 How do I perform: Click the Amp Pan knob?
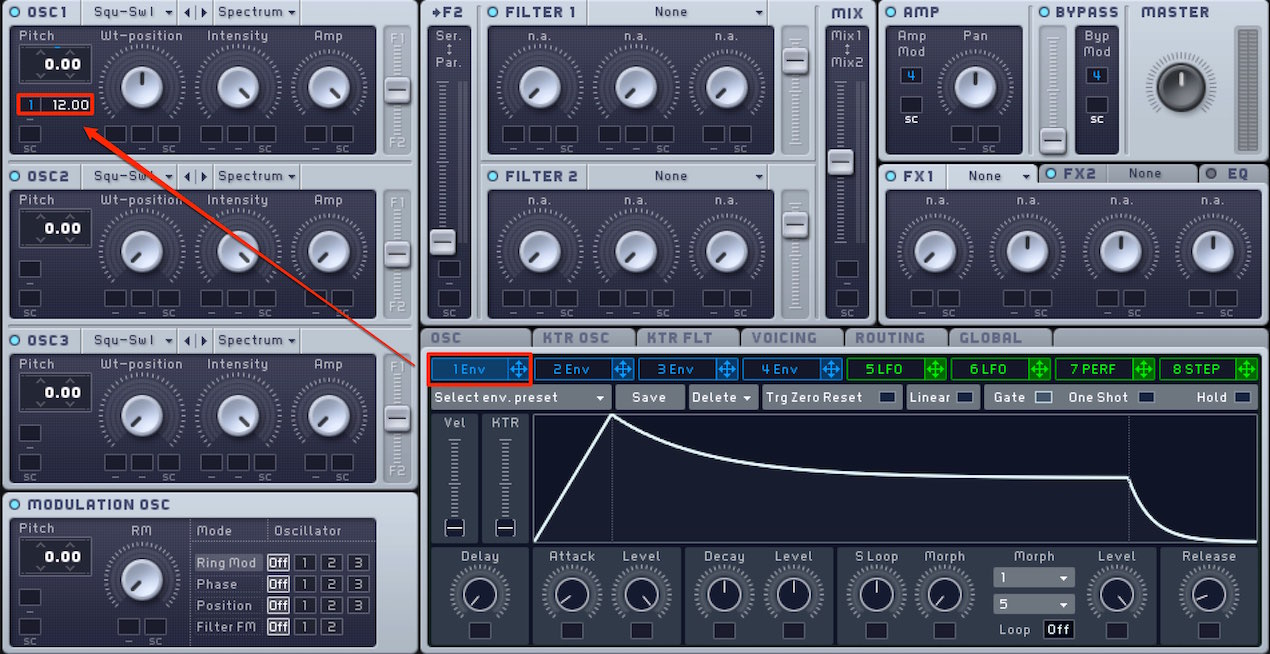pyautogui.click(x=975, y=87)
